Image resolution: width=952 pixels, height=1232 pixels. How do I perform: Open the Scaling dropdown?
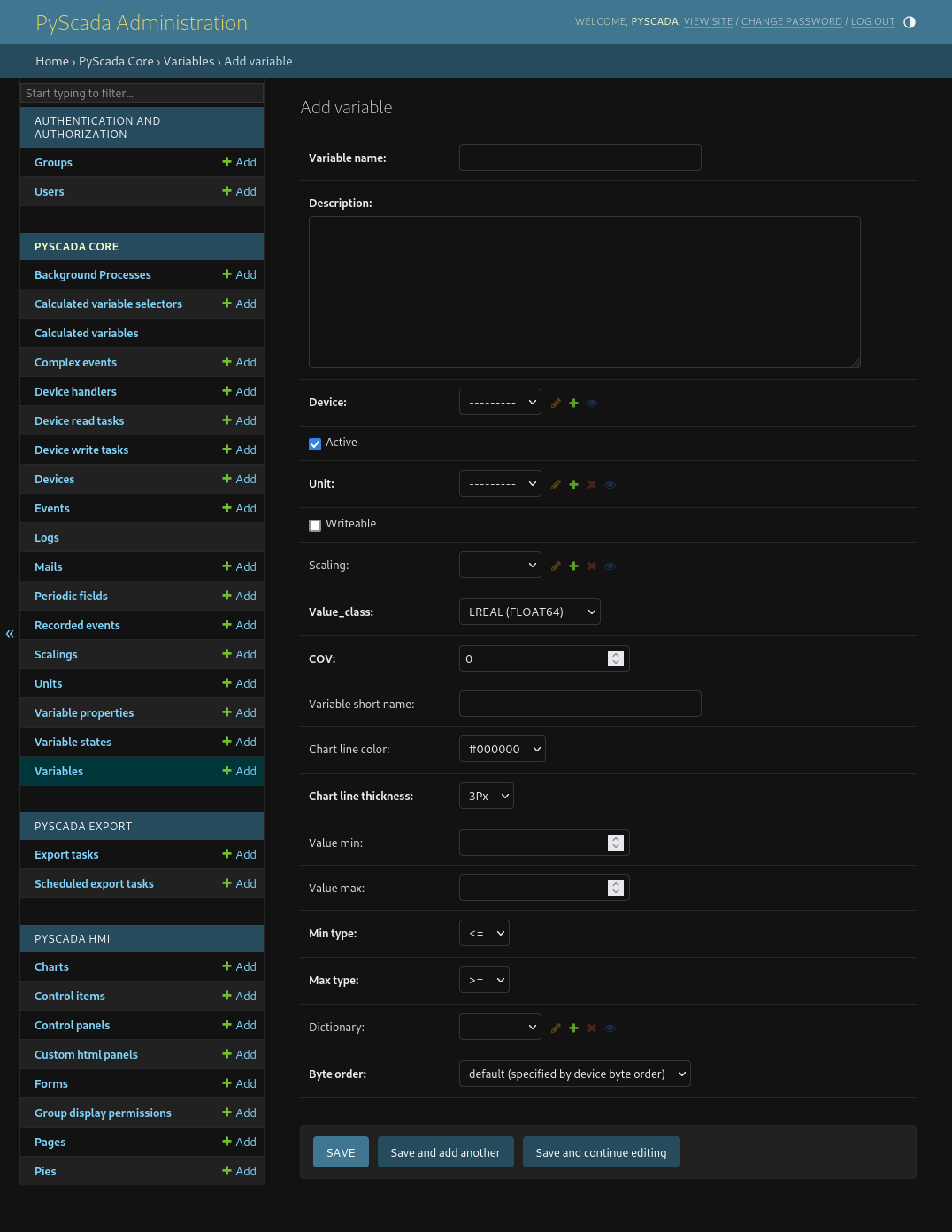pos(500,565)
